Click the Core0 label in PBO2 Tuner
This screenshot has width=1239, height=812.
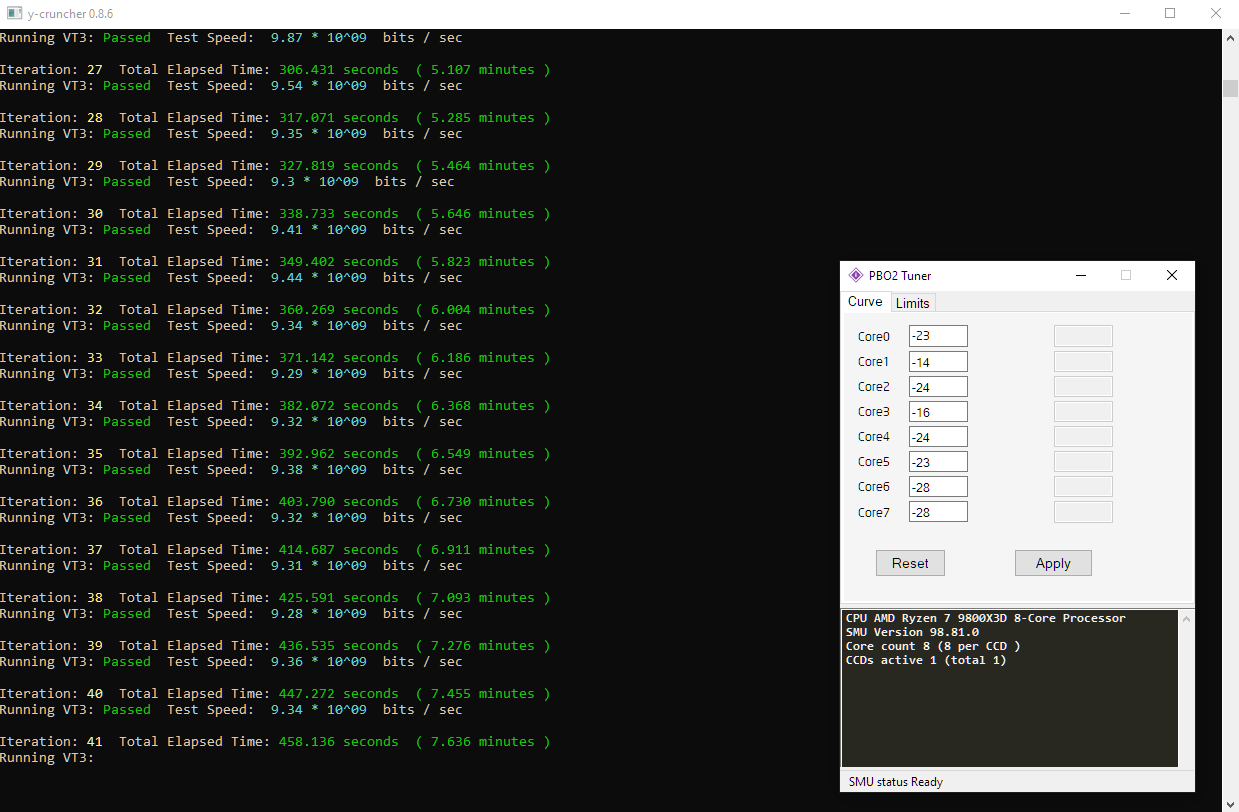[874, 337]
